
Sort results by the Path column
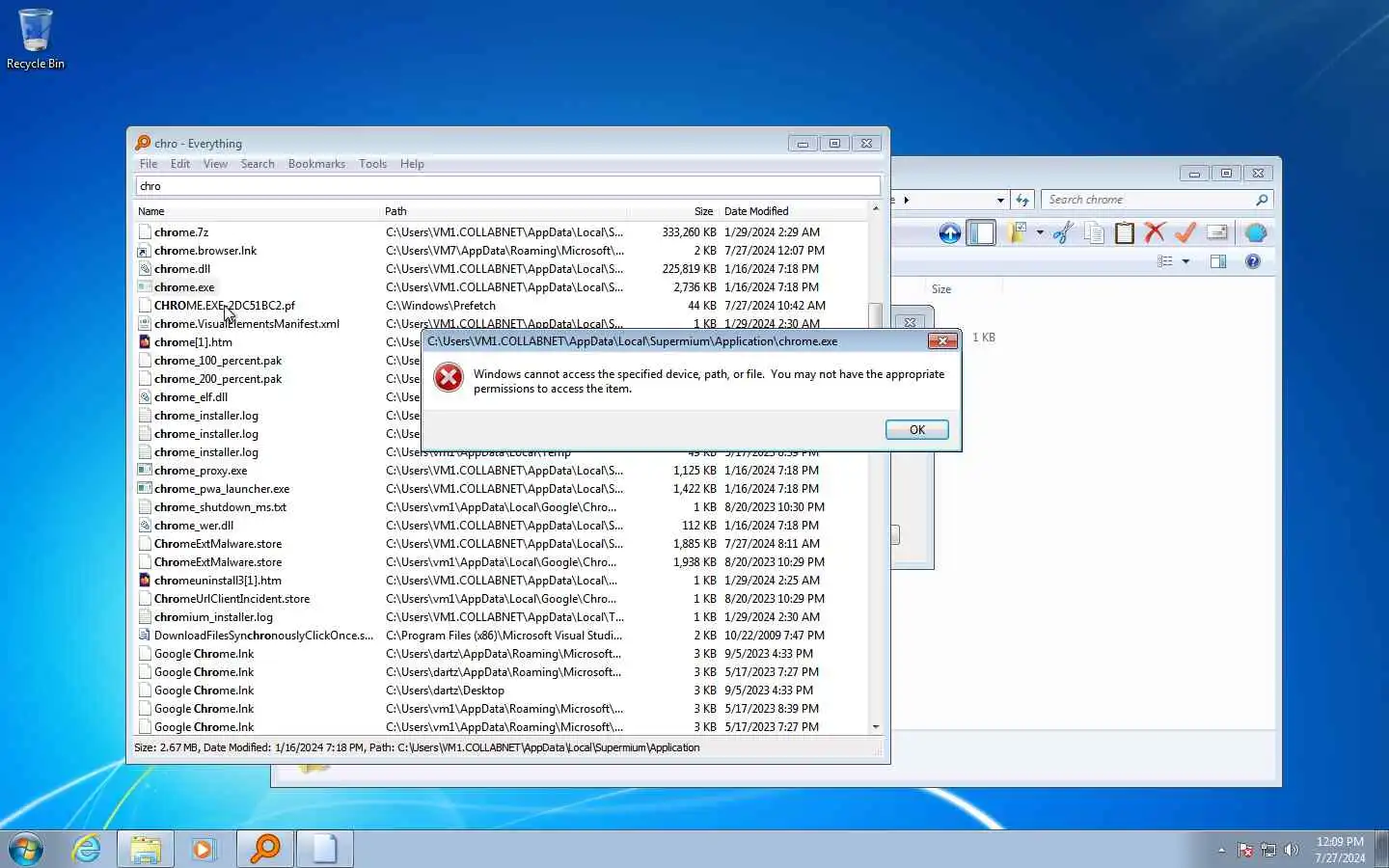coord(504,211)
